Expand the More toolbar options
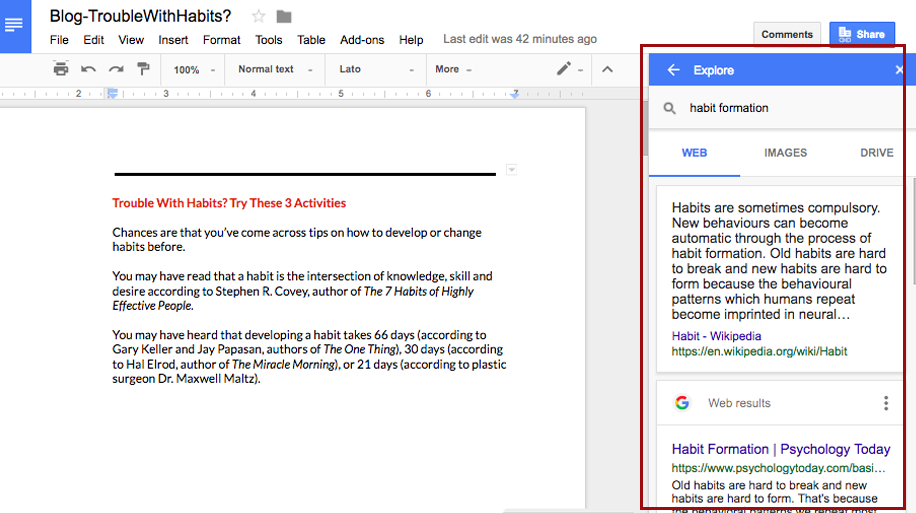 coord(453,69)
